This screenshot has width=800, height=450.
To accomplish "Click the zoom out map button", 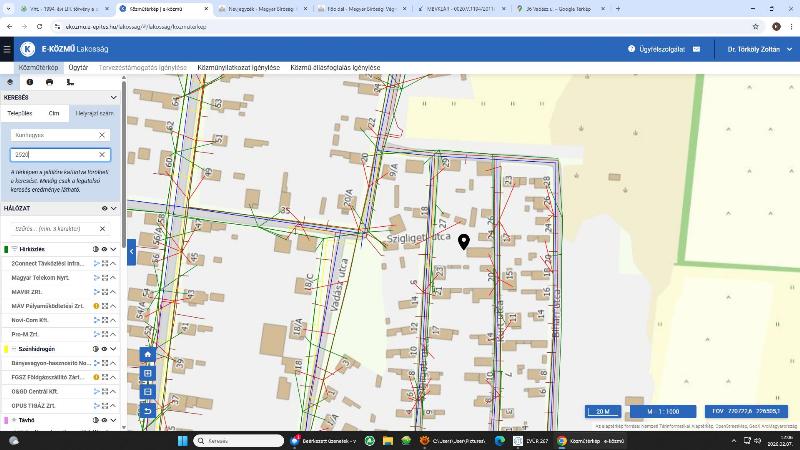I will click(148, 392).
